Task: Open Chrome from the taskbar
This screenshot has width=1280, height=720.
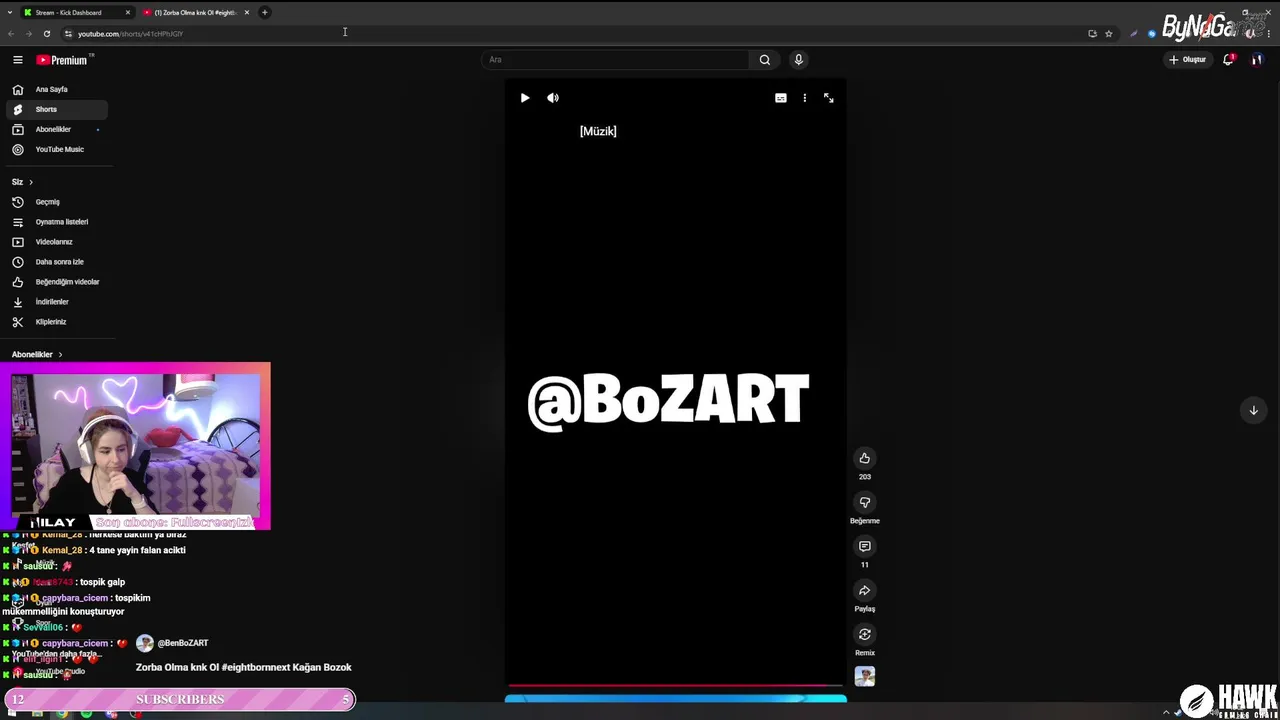Action: pos(62,713)
